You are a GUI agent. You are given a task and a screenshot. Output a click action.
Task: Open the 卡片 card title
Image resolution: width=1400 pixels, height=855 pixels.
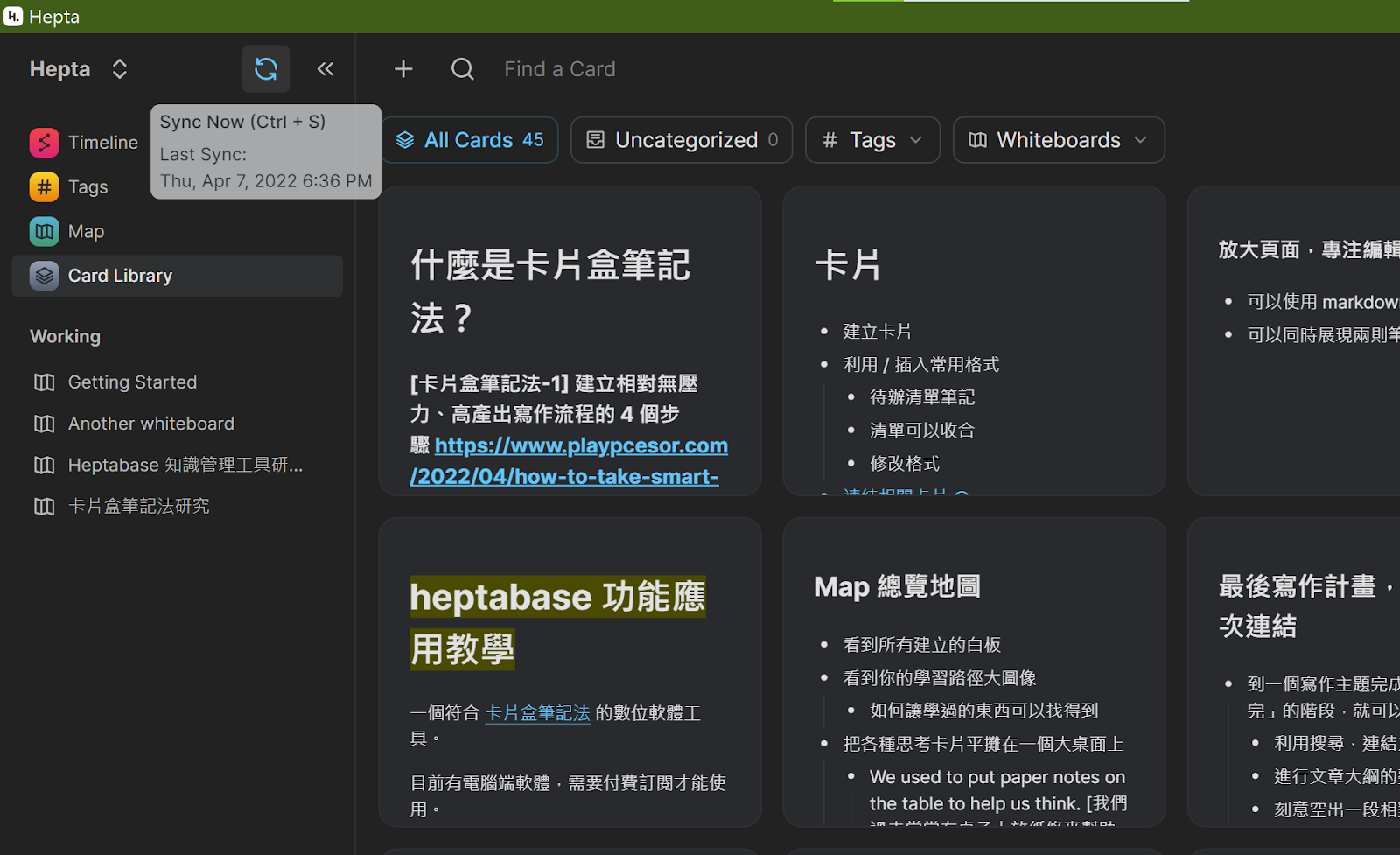[x=848, y=265]
